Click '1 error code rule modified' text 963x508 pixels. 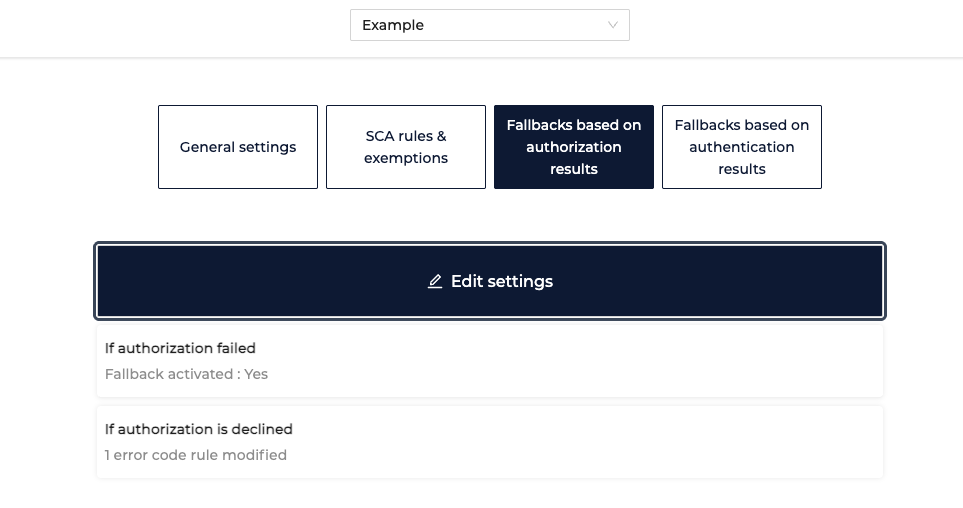tap(196, 455)
